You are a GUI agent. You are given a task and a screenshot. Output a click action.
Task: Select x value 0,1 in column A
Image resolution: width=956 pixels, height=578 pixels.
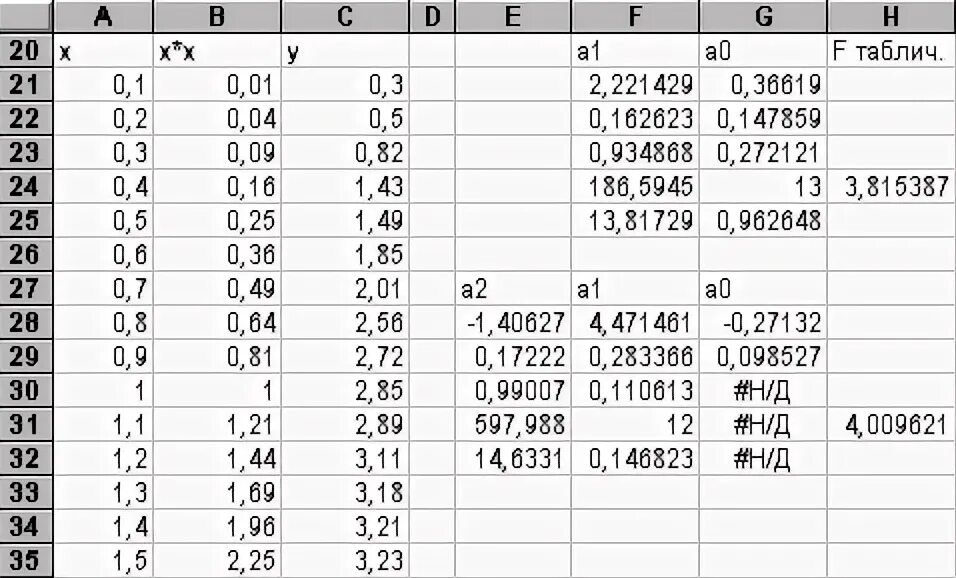(x=103, y=85)
